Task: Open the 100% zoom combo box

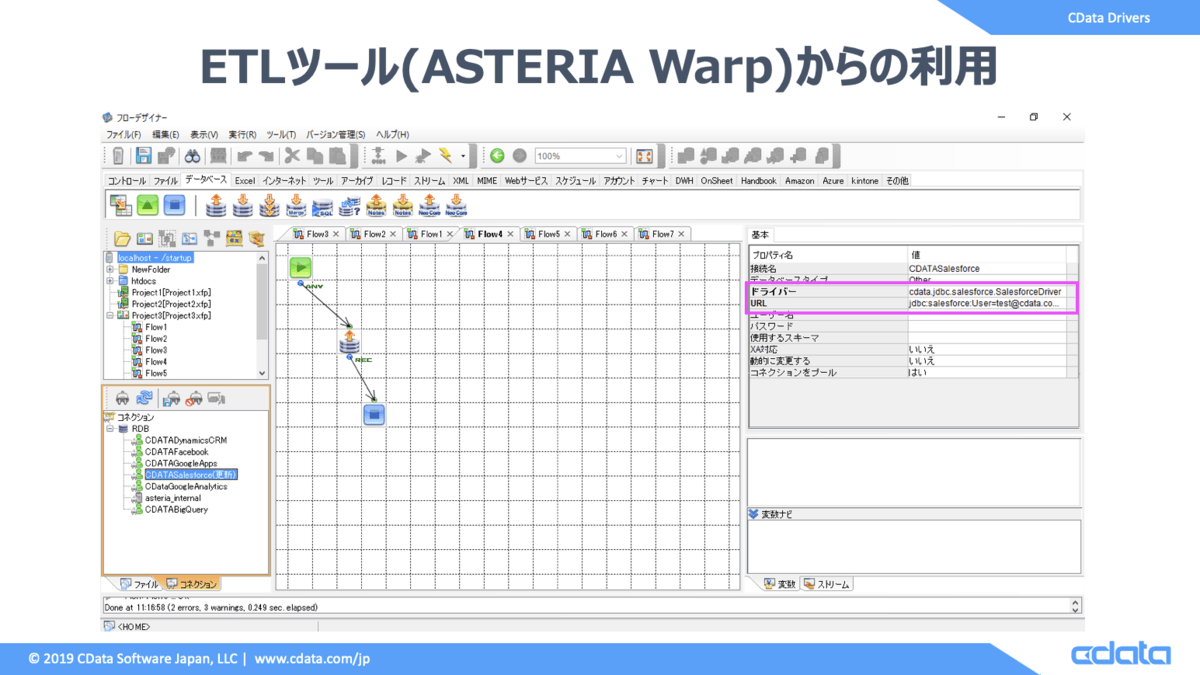Action: coord(580,156)
